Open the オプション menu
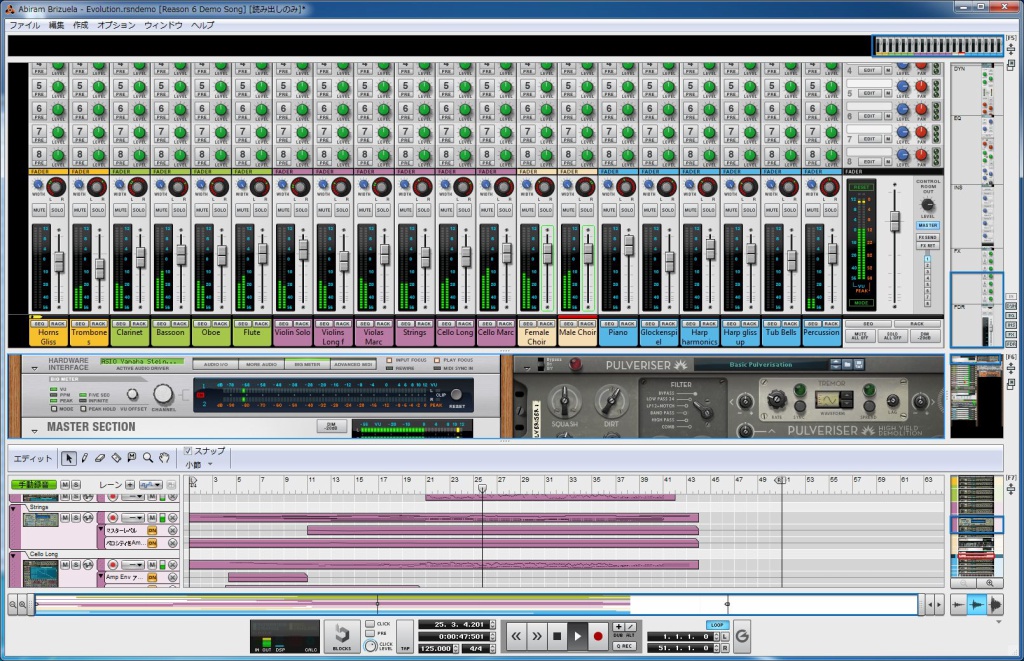1024x661 pixels. (117, 24)
